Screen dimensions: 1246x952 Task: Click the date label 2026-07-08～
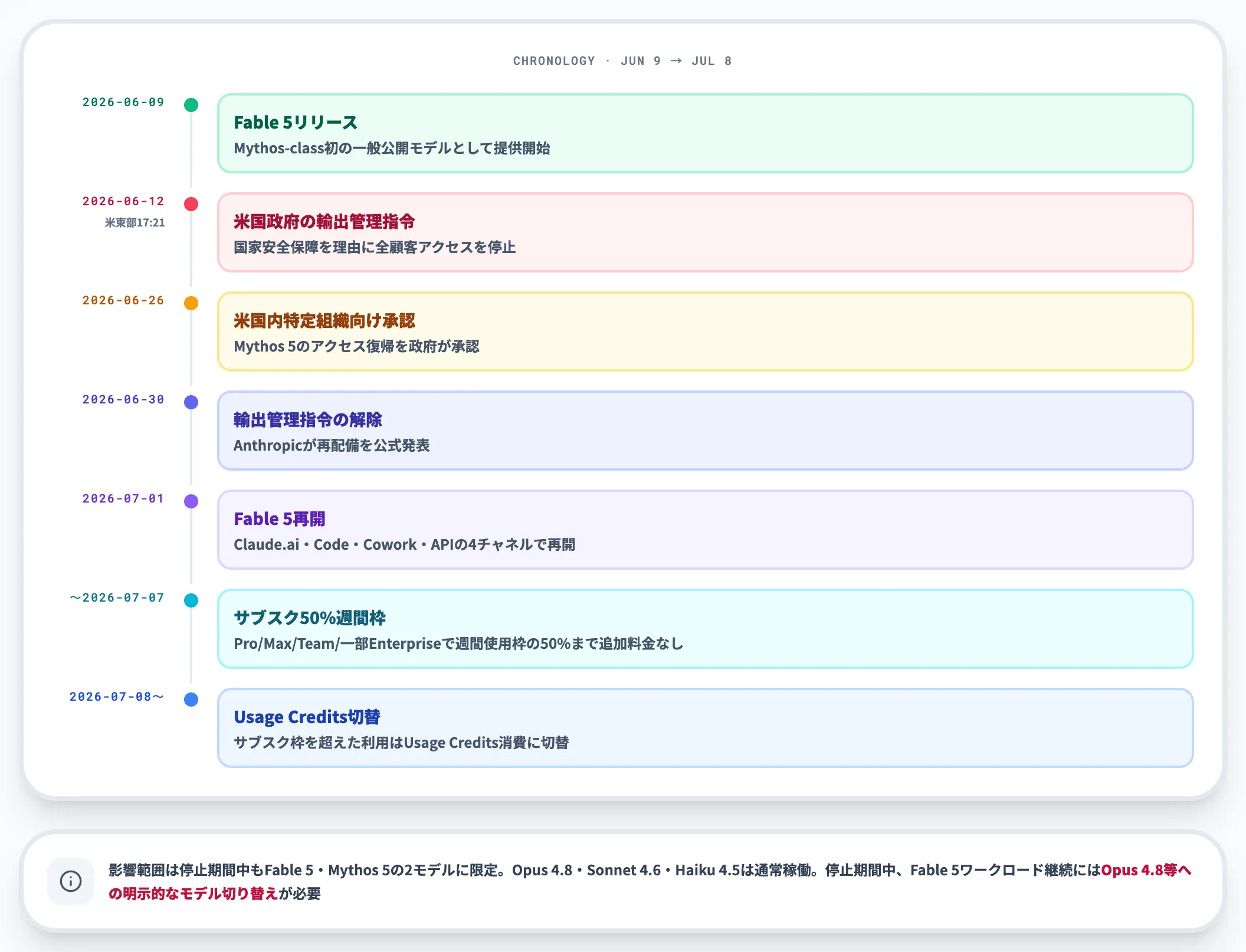pos(117,697)
